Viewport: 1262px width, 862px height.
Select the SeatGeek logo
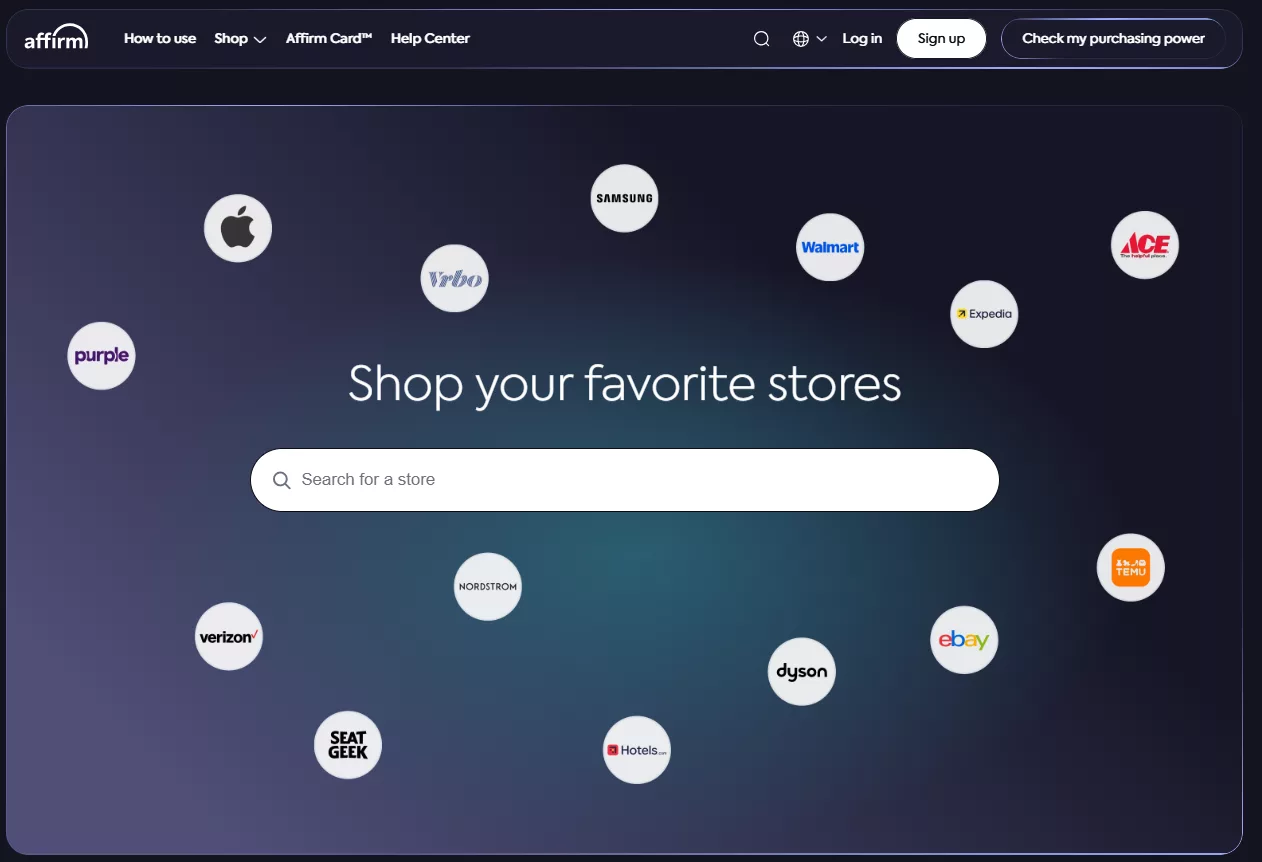click(348, 745)
